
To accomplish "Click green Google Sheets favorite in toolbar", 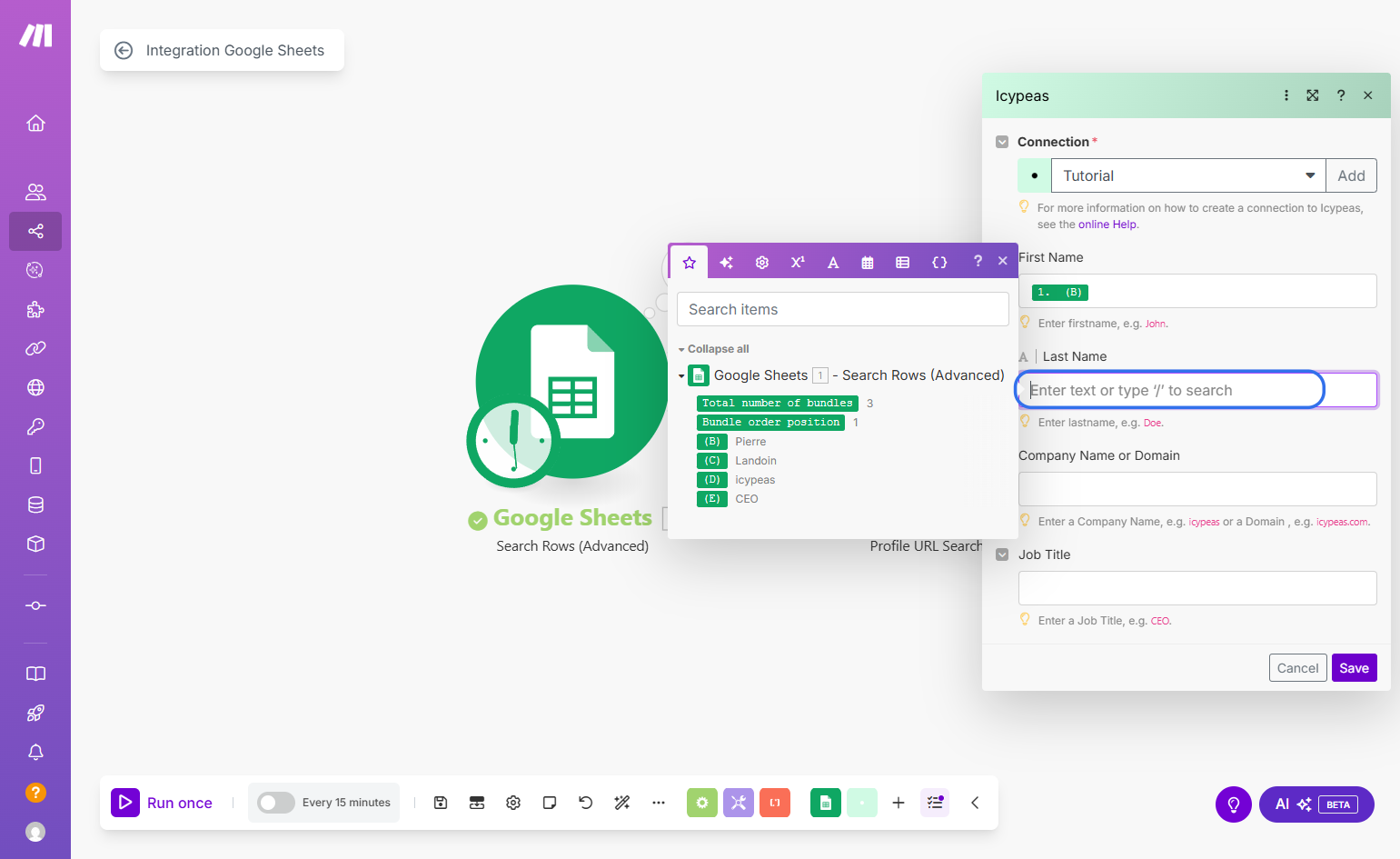I will point(826,803).
